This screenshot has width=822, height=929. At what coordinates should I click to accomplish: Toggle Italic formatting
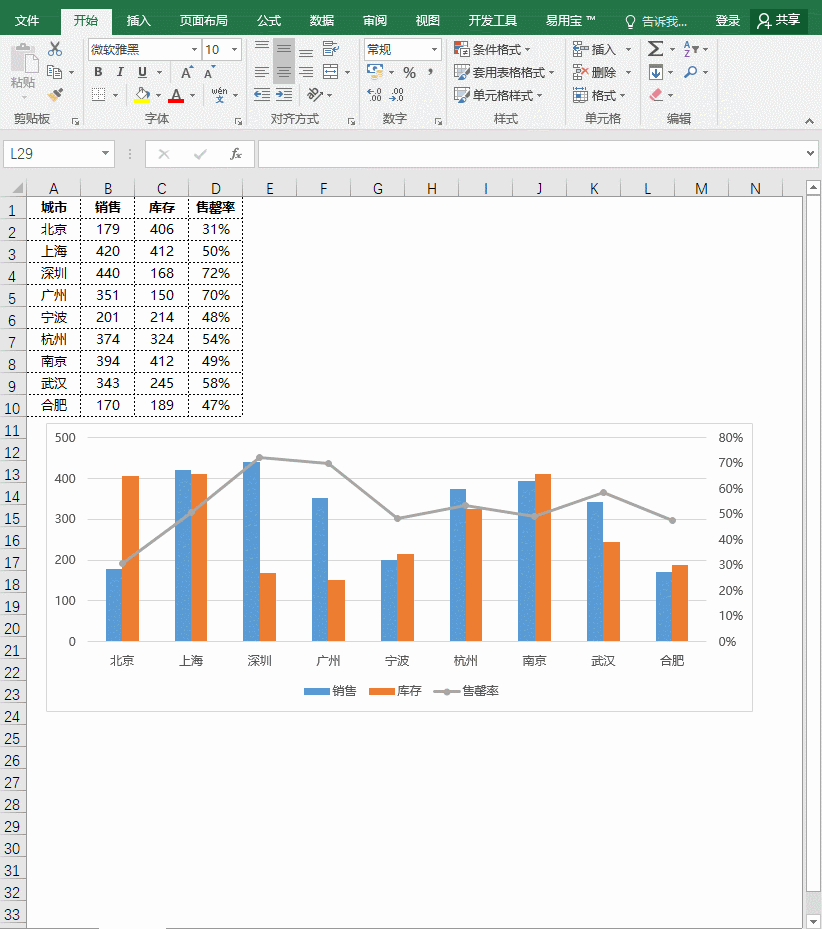point(120,72)
